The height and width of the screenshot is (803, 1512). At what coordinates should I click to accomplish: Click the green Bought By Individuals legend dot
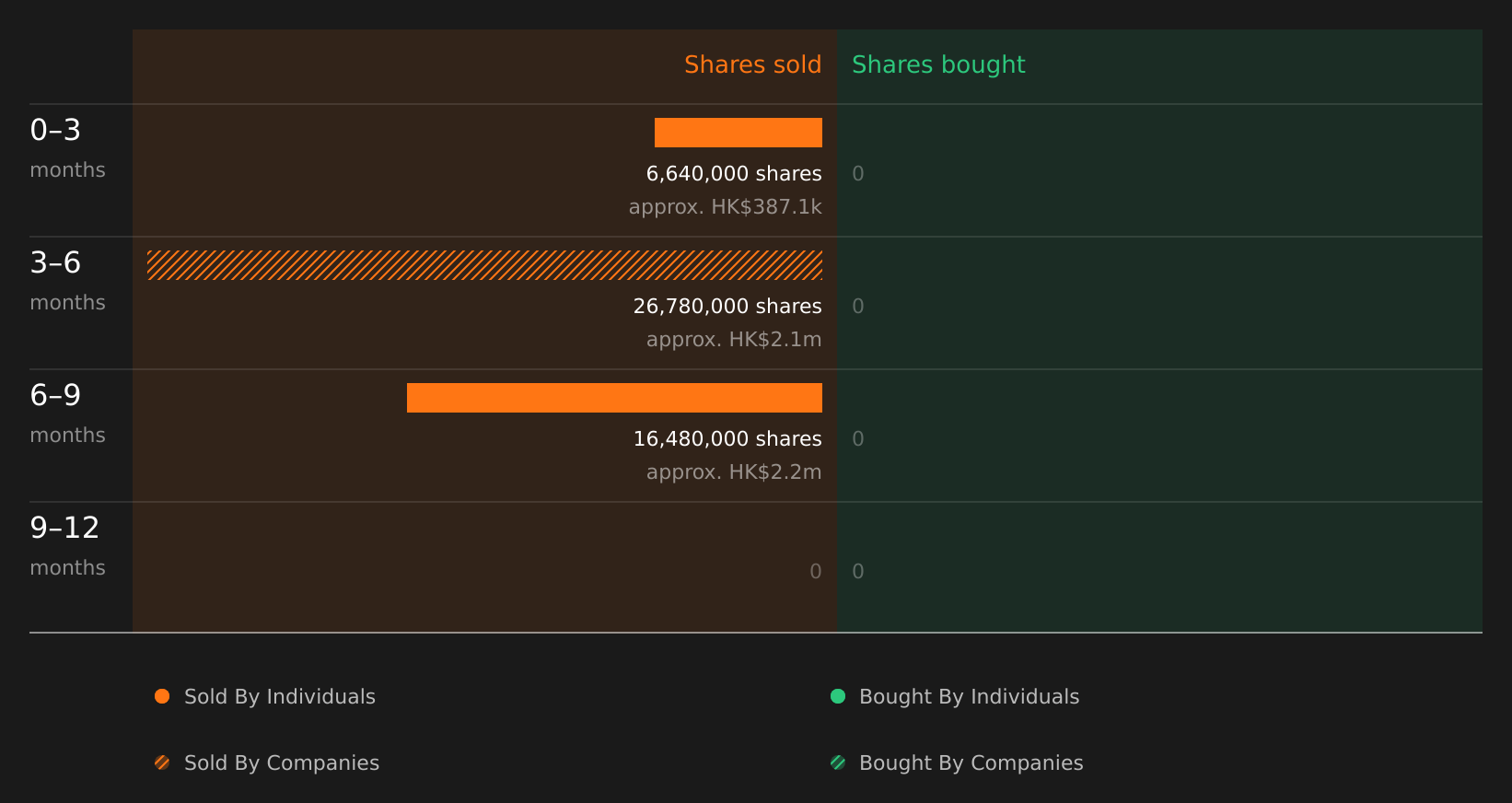tap(838, 696)
